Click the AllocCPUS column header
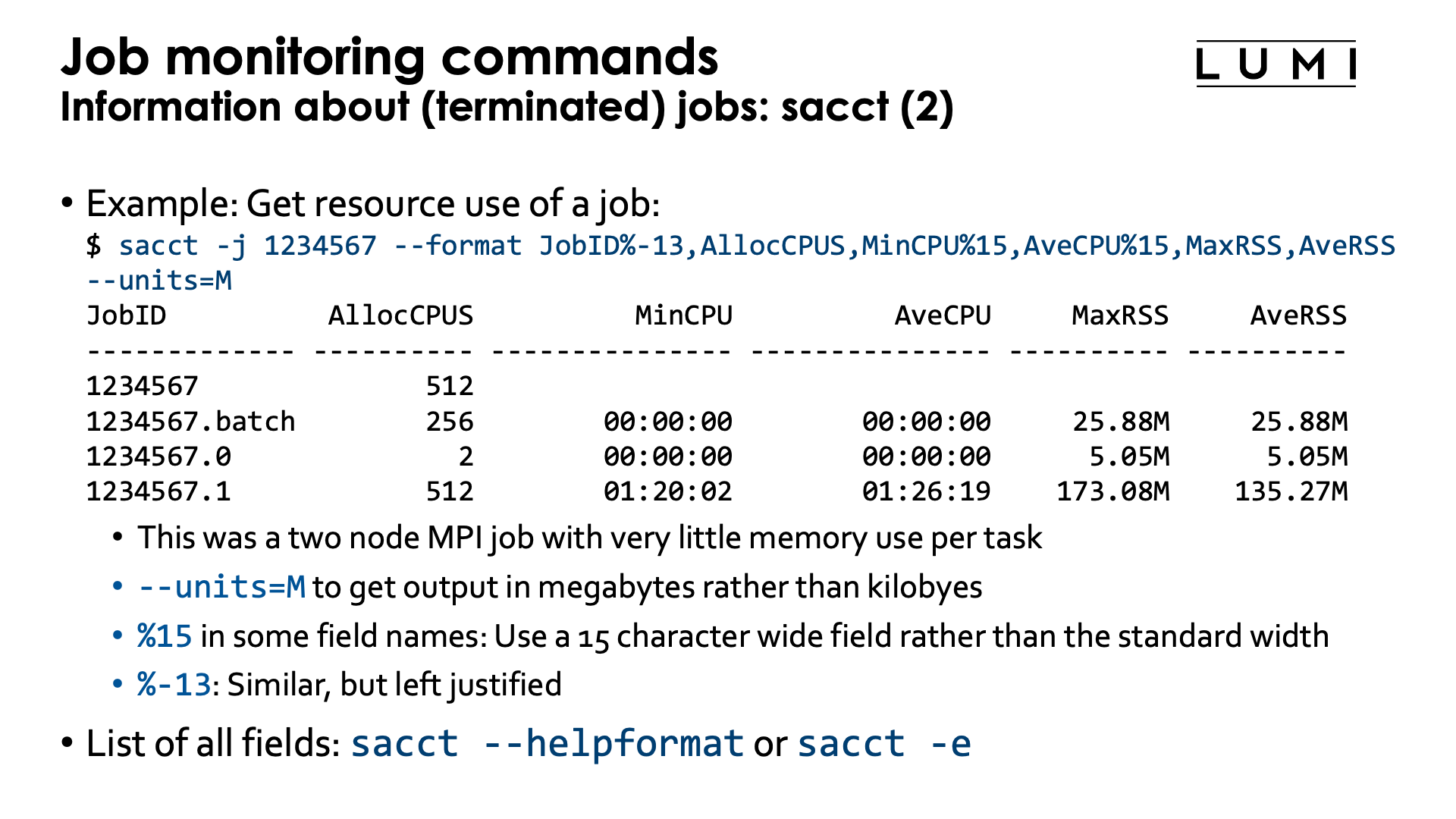The height and width of the screenshot is (819, 1456). pyautogui.click(x=400, y=315)
